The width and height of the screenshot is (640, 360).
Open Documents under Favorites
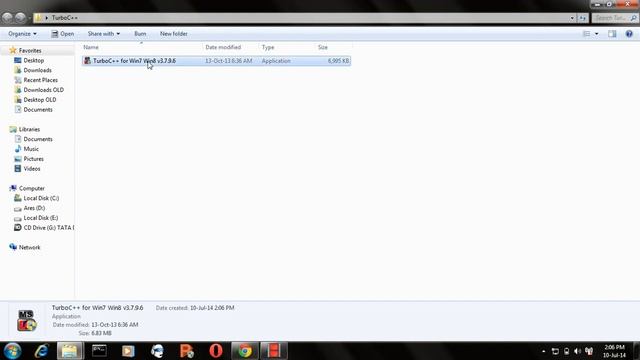pyautogui.click(x=38, y=109)
